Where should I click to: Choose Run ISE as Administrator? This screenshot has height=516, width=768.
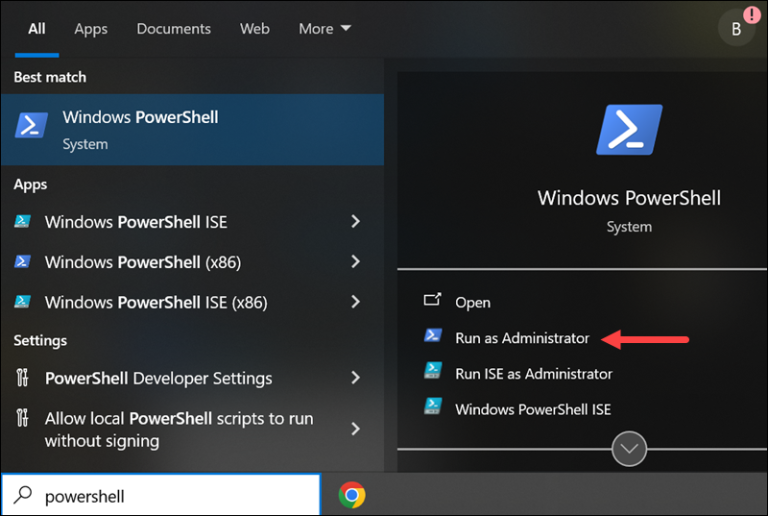click(x=534, y=374)
